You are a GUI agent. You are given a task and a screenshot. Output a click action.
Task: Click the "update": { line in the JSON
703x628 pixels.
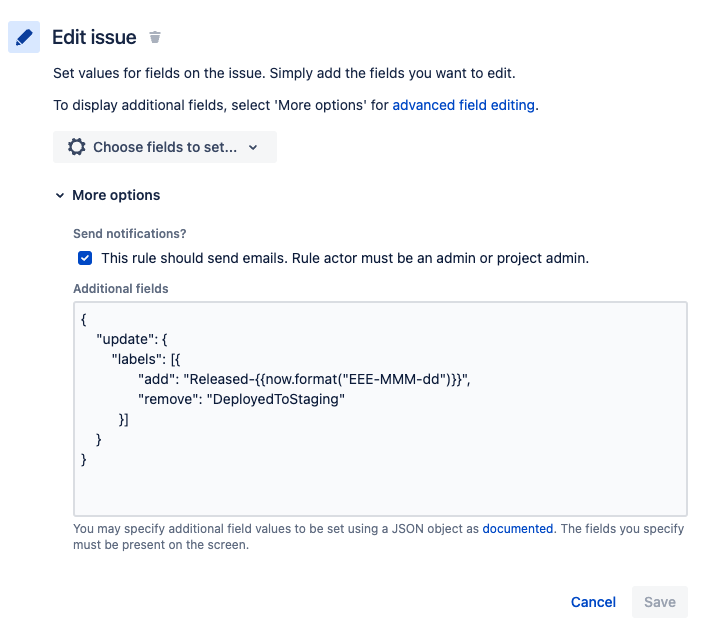pyautogui.click(x=132, y=339)
